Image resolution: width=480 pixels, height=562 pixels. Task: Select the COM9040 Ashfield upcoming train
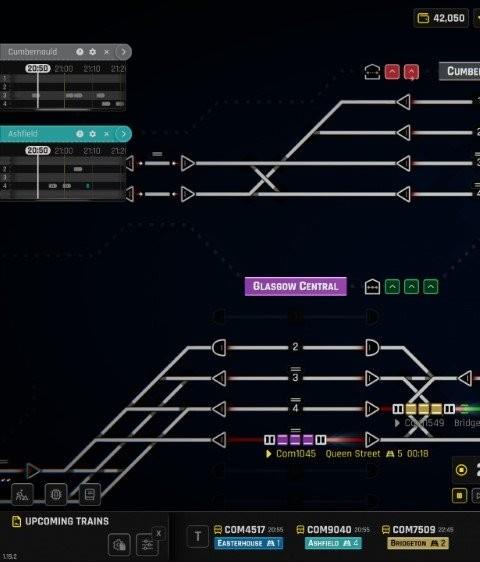[x=333, y=537]
